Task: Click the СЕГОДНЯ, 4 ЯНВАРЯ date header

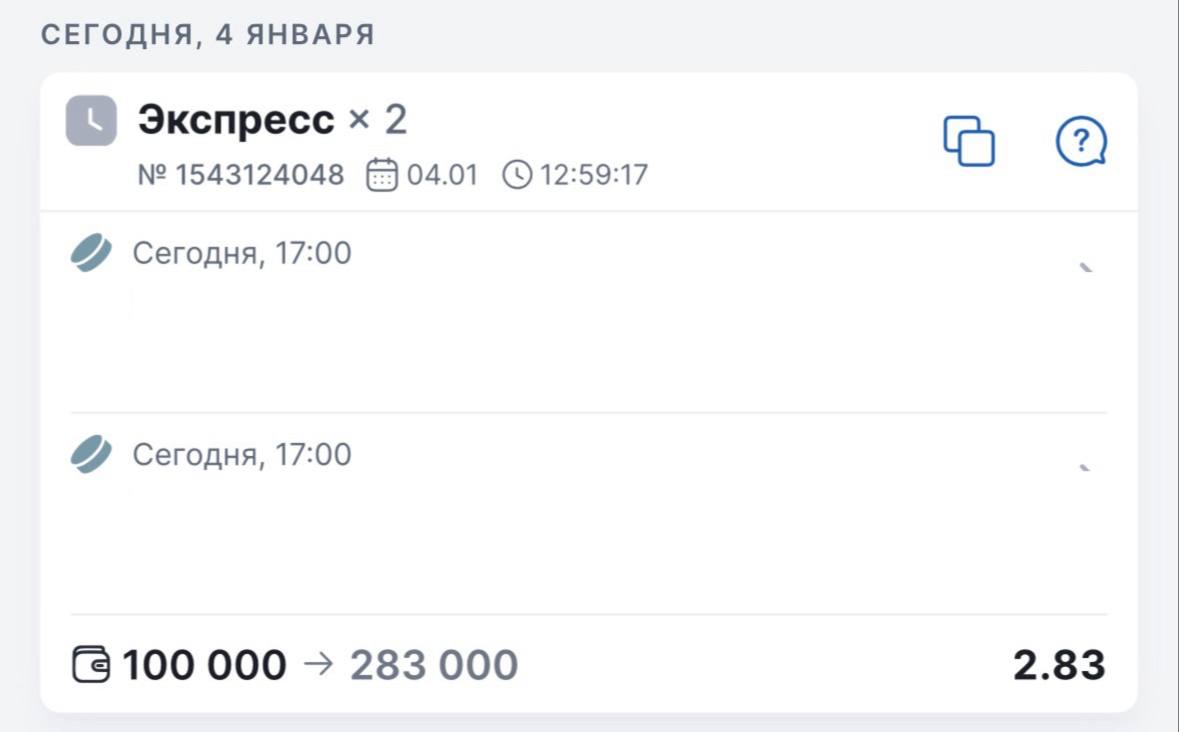Action: coord(208,35)
